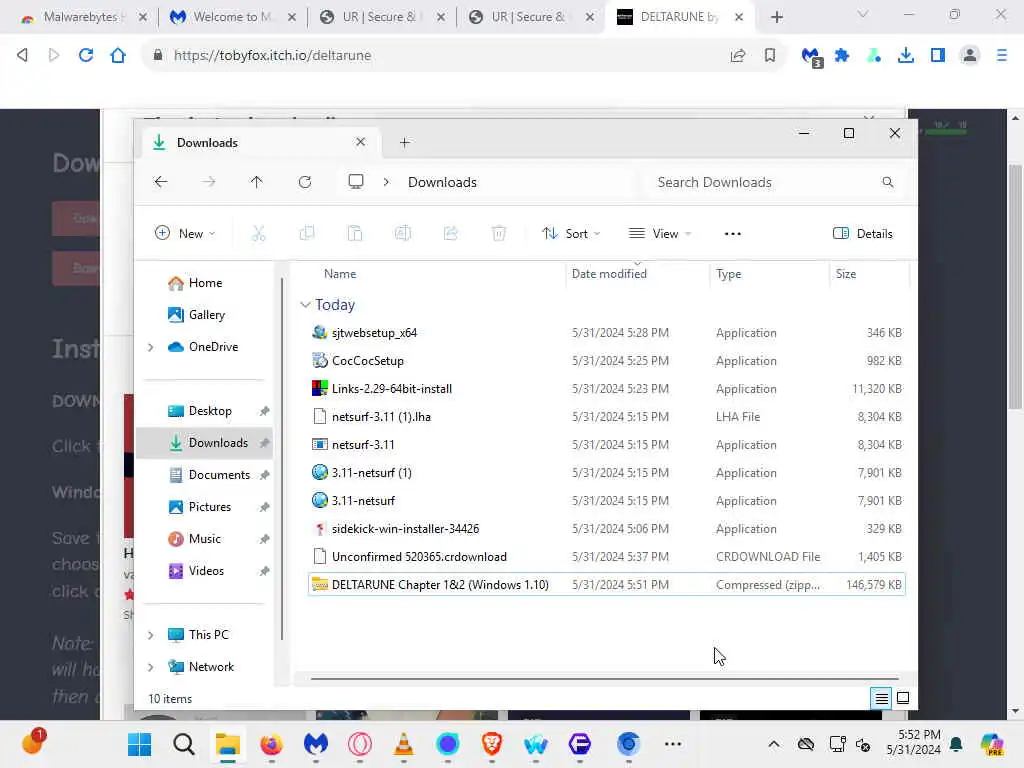
Task: Select sjtwebsetup_x64 file
Action: (607, 333)
